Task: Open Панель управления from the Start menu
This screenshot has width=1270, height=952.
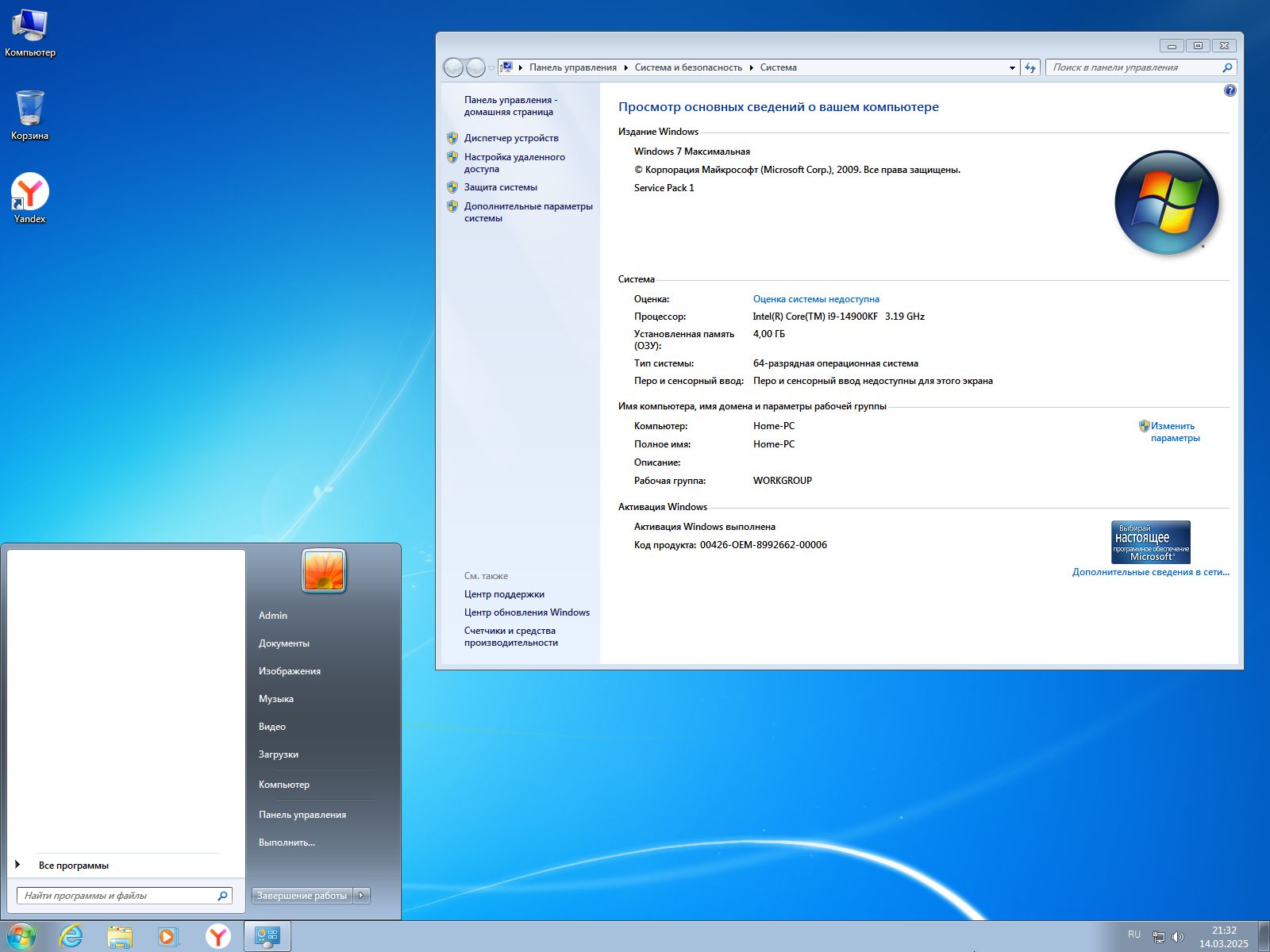Action: coord(302,815)
